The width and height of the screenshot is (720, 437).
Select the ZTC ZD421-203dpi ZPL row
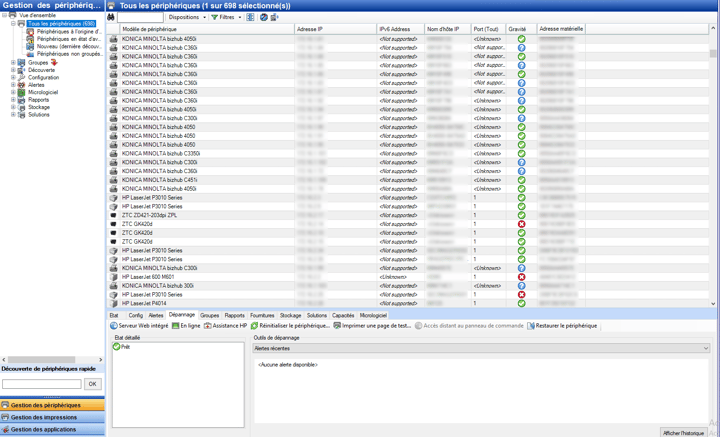(409, 215)
